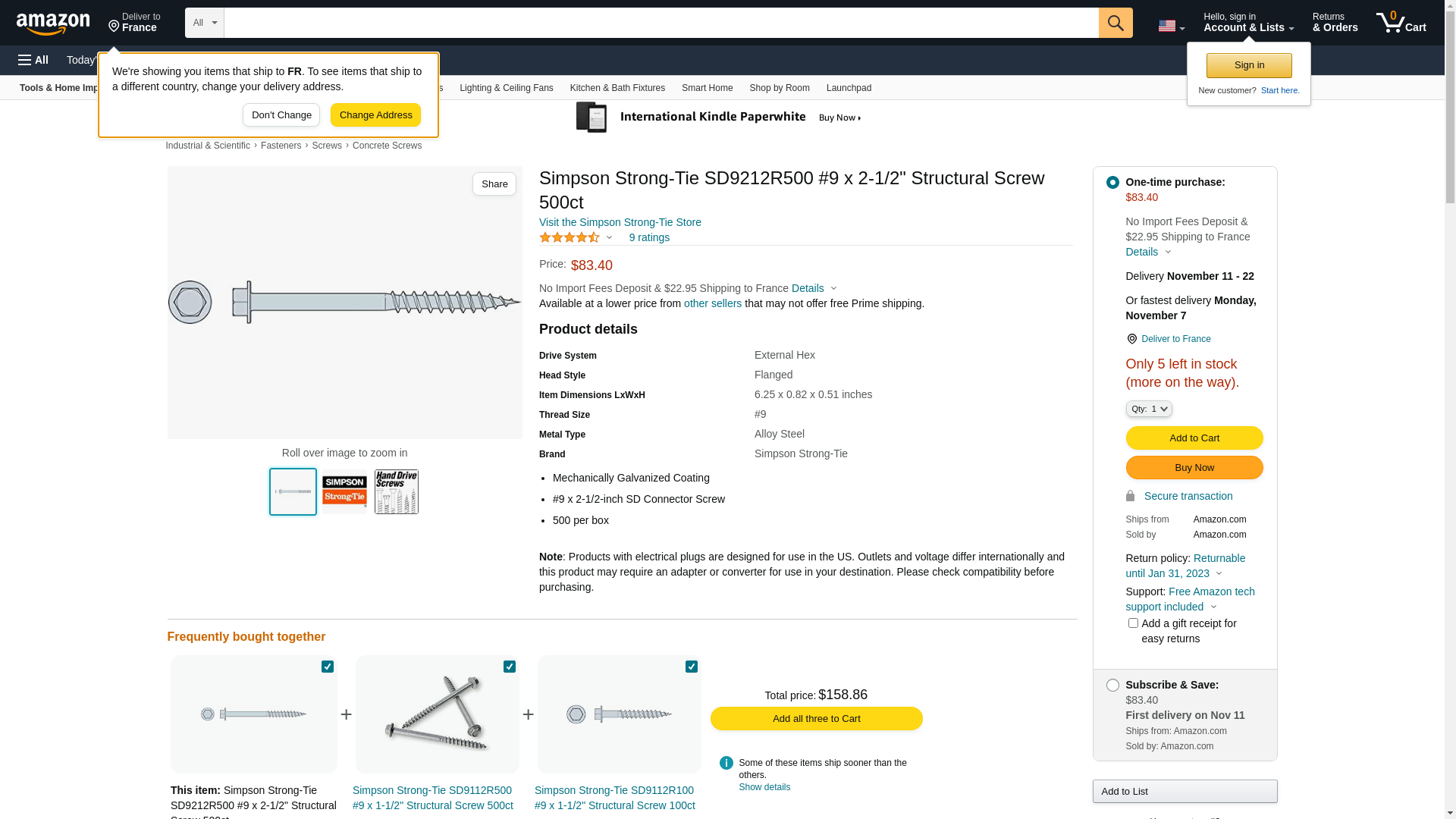
Task: Check the gift receipt checkbox
Action: [1133, 623]
